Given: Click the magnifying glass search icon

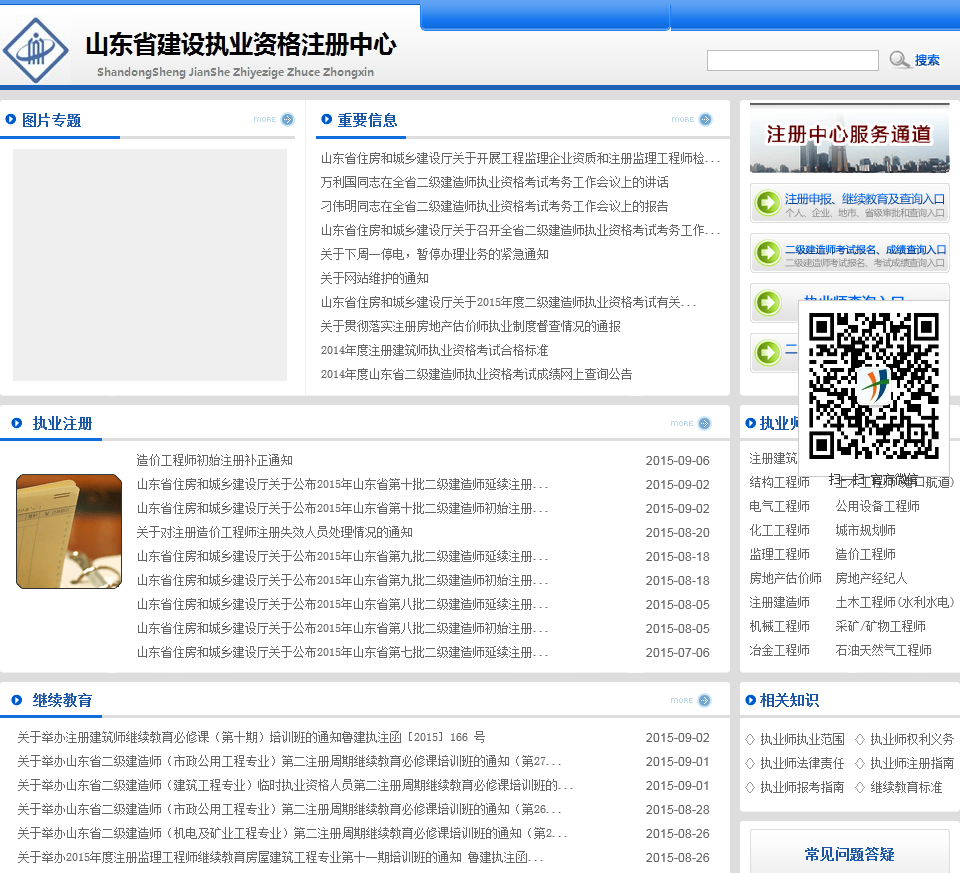Looking at the screenshot, I should pyautogui.click(x=899, y=60).
